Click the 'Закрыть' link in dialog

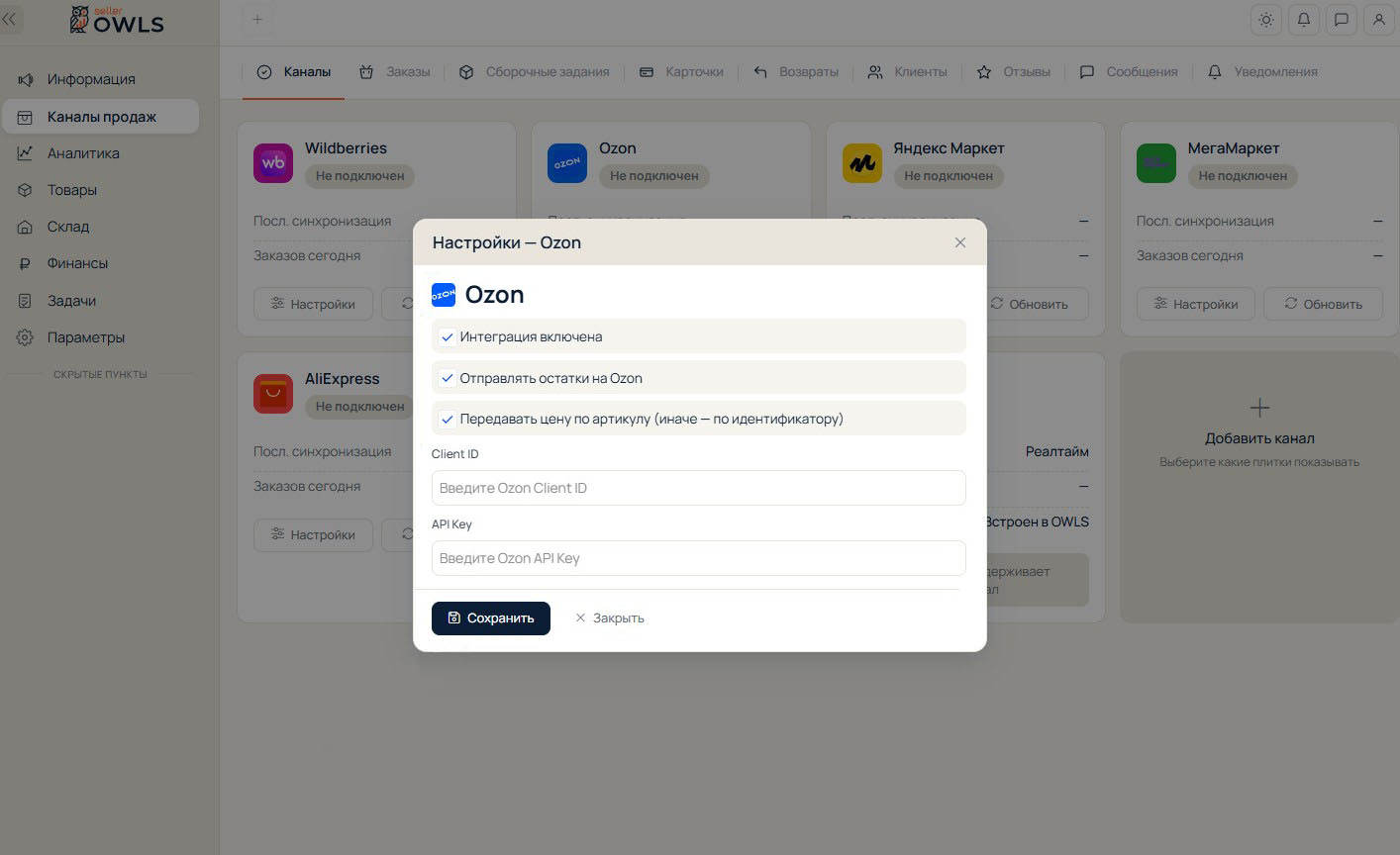click(x=610, y=617)
